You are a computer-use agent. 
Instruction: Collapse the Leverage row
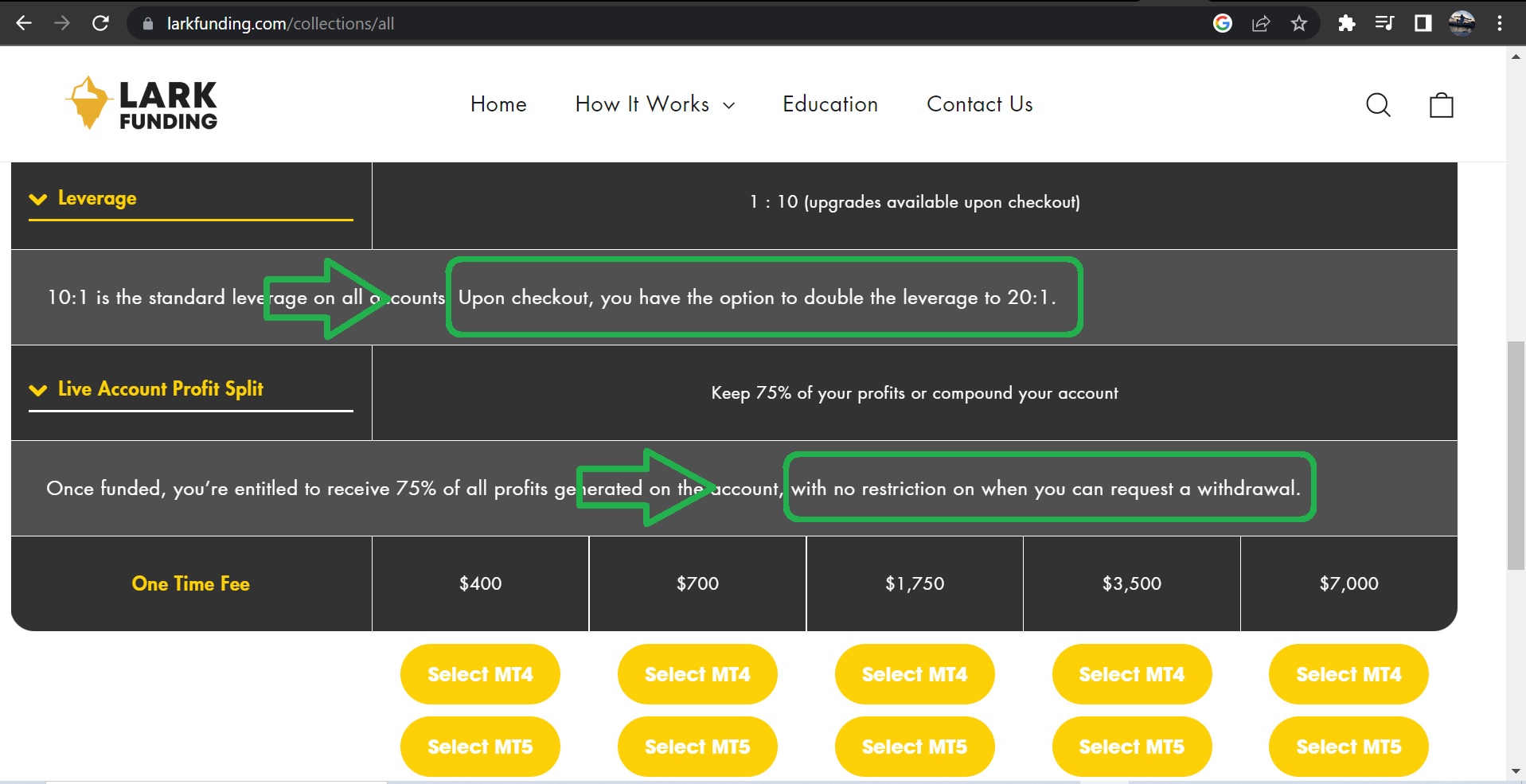coord(83,198)
